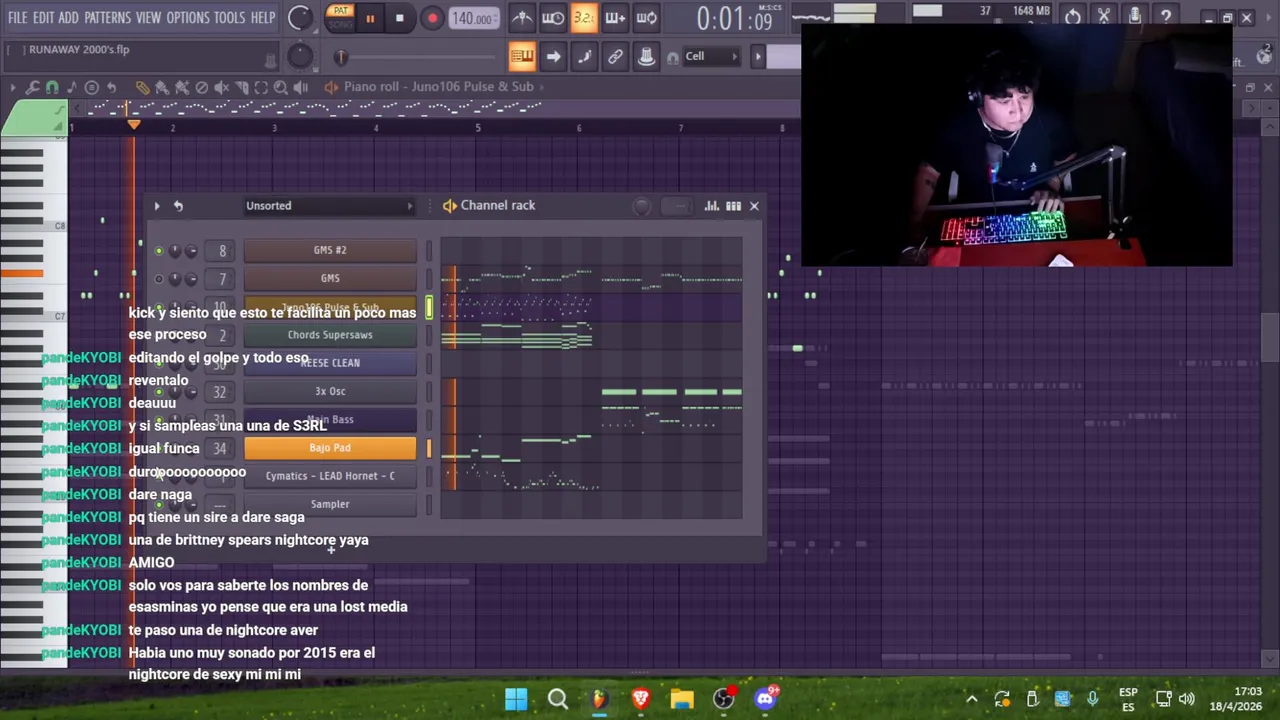Mute the 3x Osc channel
Image resolution: width=1280 pixels, height=720 pixels.
pos(158,392)
